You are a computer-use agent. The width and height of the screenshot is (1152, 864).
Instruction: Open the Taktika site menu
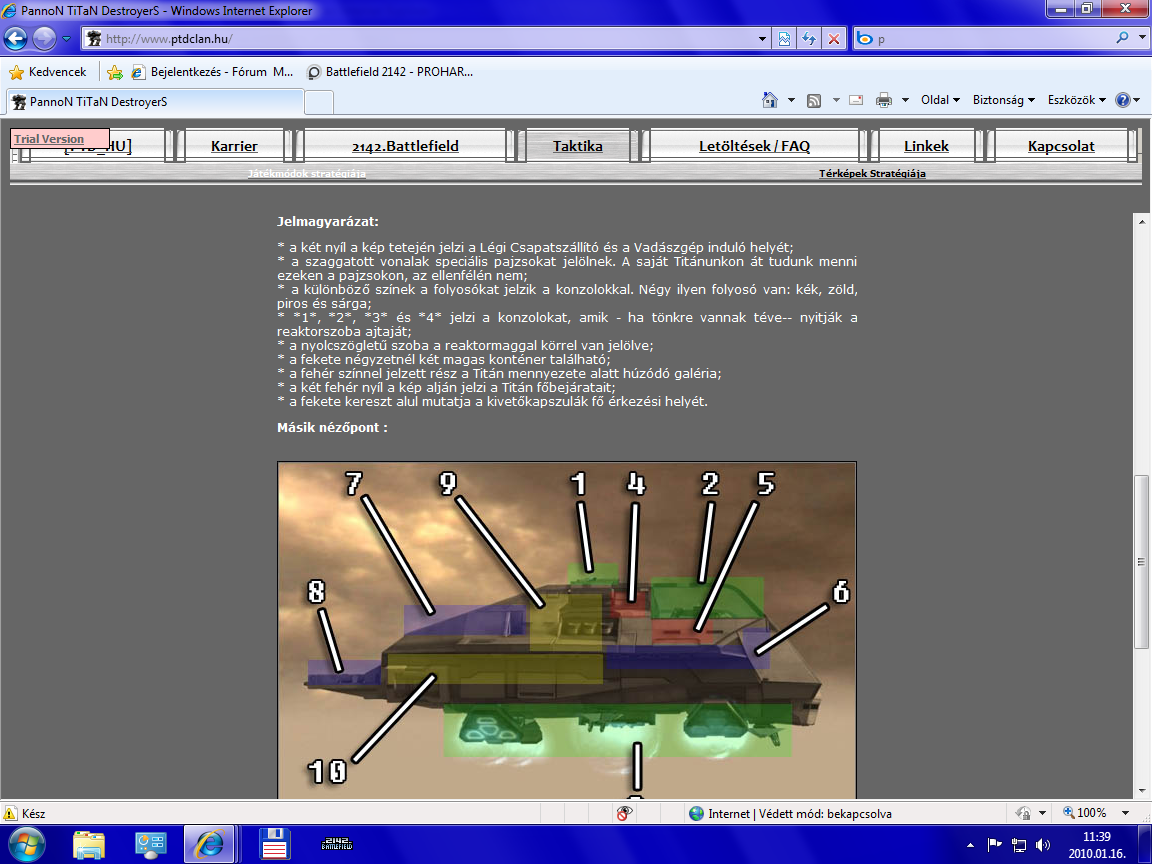click(x=577, y=145)
